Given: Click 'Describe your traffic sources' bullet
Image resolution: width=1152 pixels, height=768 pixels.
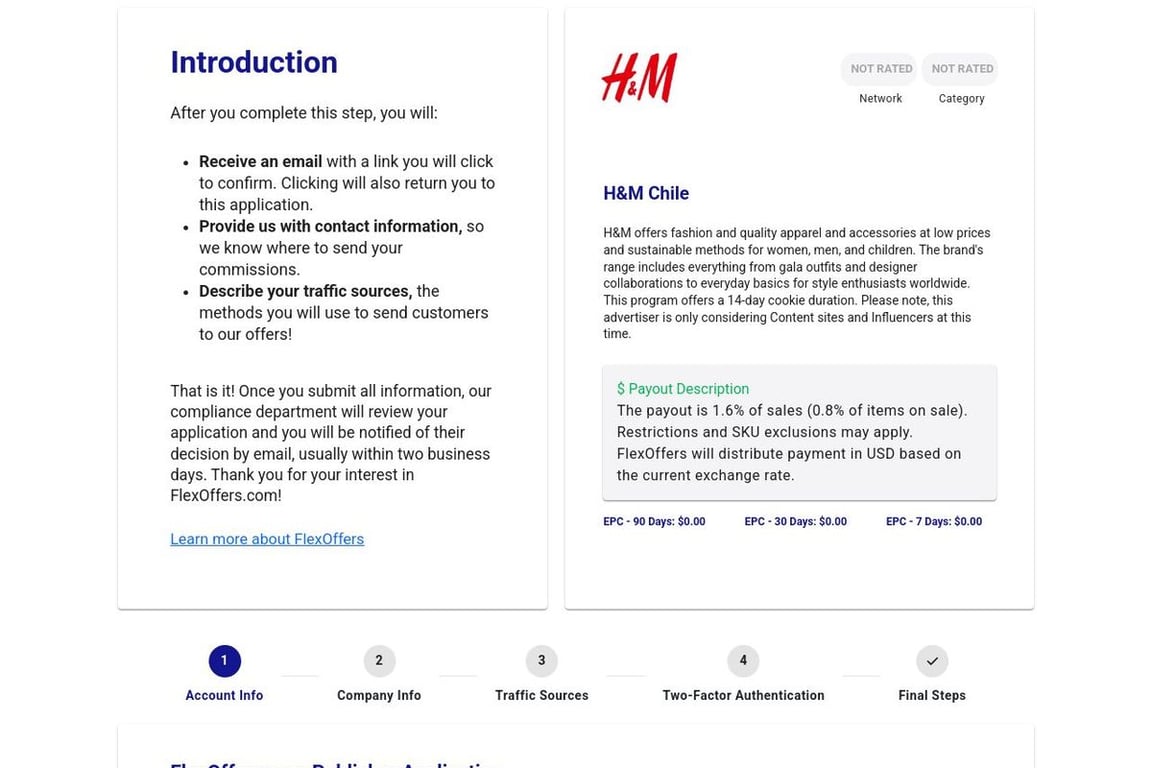Looking at the screenshot, I should click(344, 312).
